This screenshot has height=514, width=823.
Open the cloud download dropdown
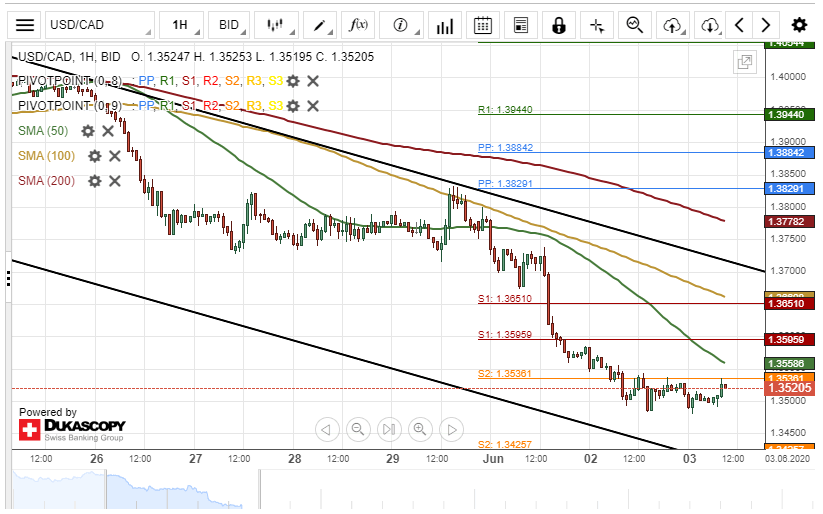[710, 25]
